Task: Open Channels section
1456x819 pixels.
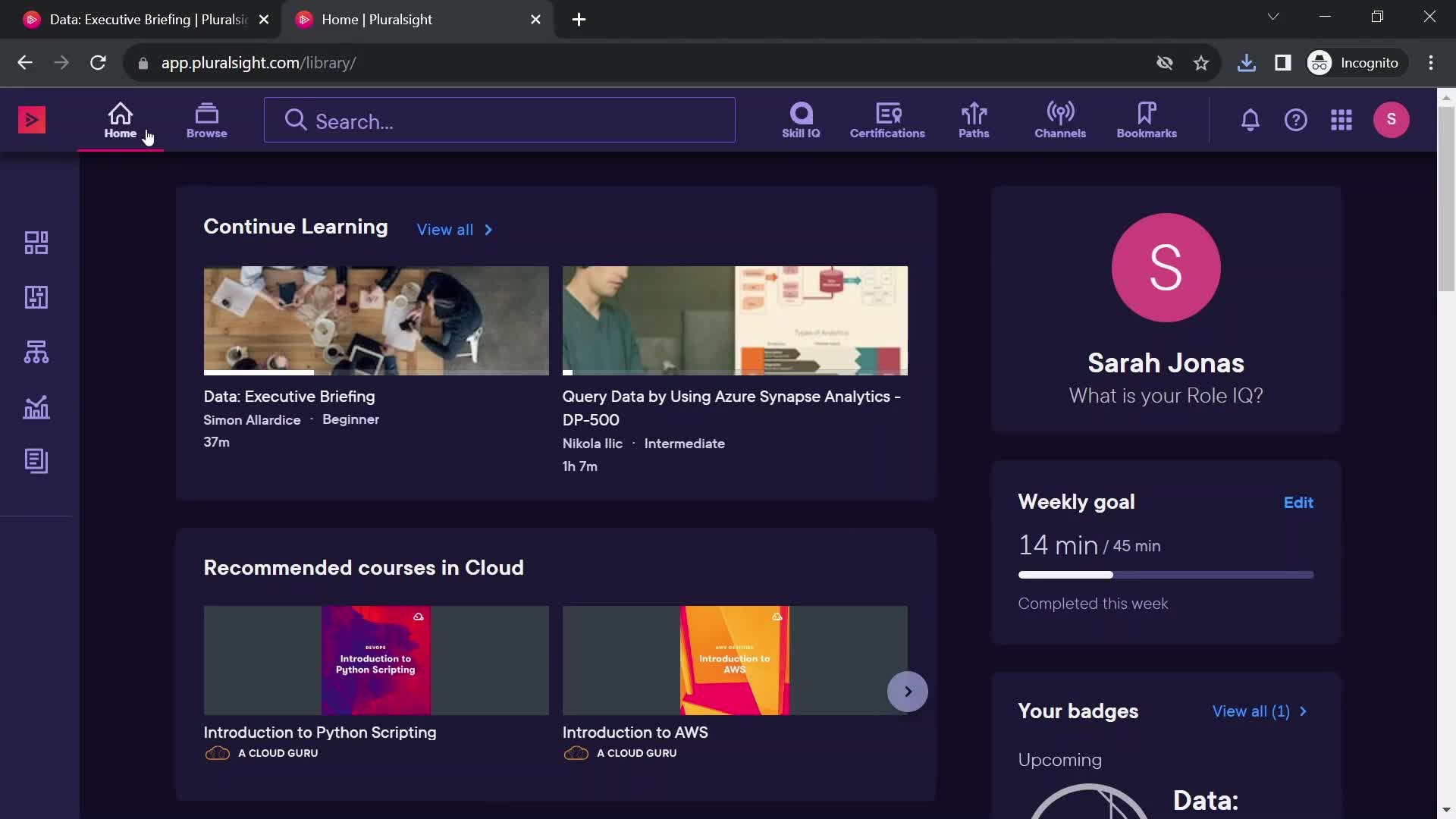Action: coord(1060,119)
